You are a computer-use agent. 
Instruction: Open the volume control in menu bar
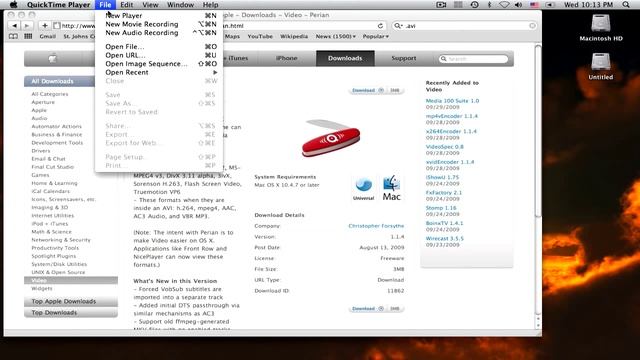(x=518, y=4)
